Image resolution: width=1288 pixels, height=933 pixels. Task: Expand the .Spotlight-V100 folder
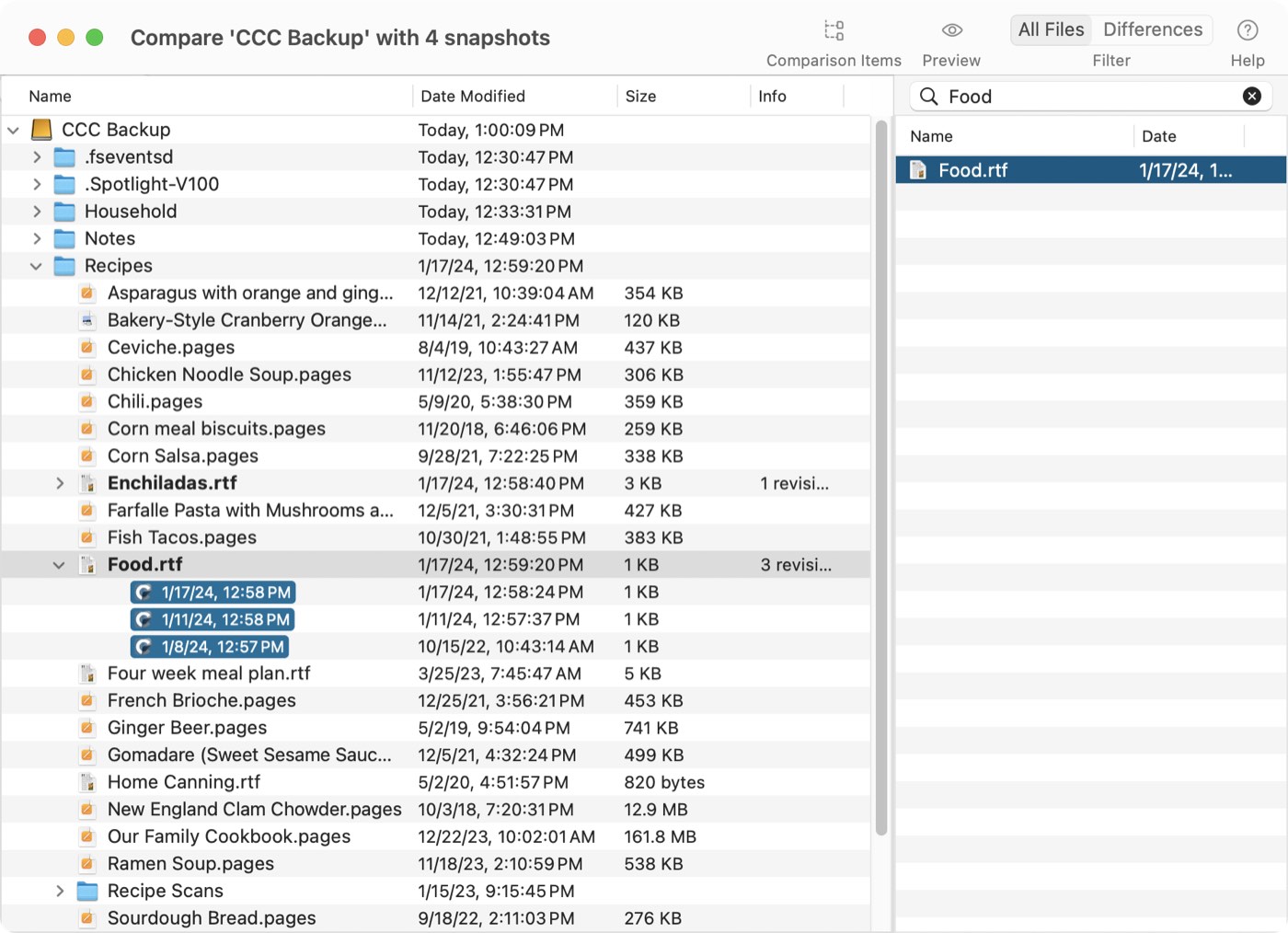point(37,184)
